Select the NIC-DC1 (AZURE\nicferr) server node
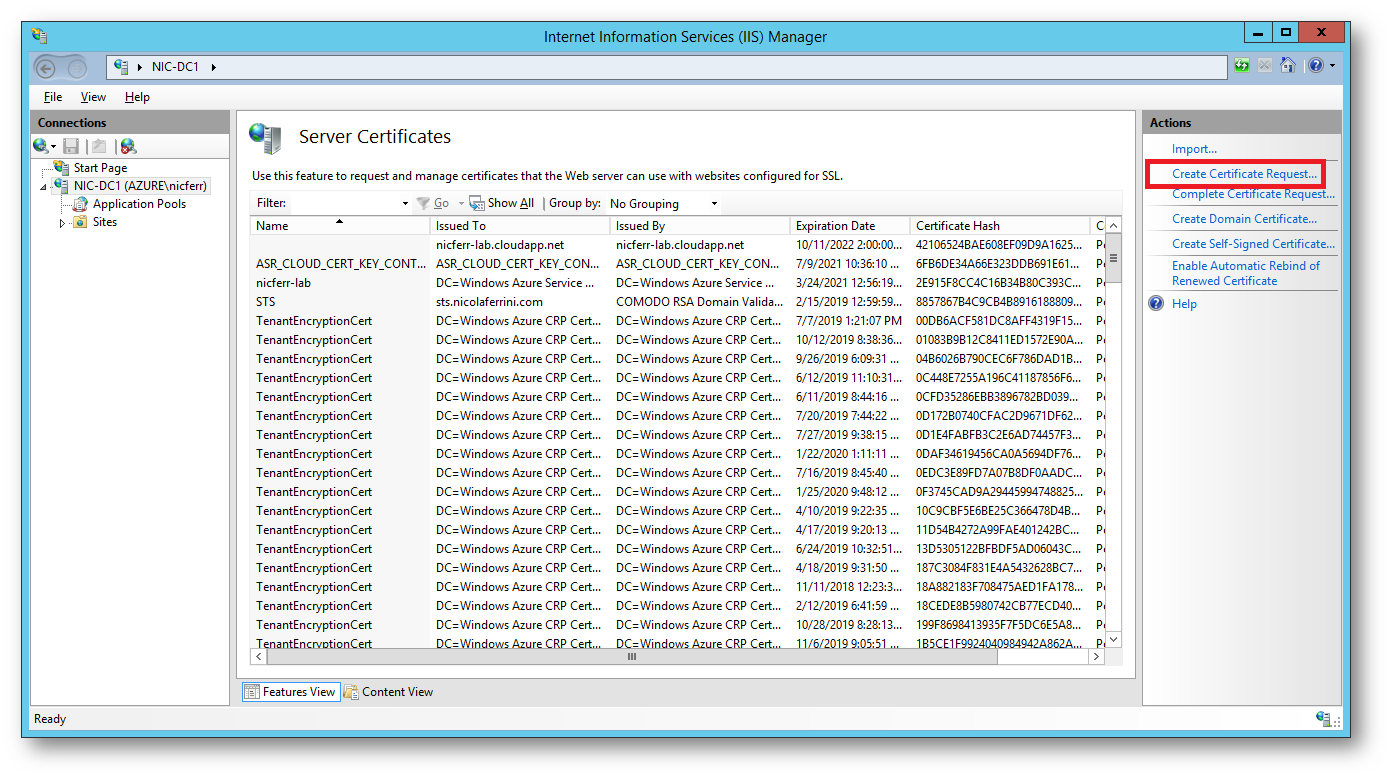Screen dimensions: 1393x780 (140, 186)
